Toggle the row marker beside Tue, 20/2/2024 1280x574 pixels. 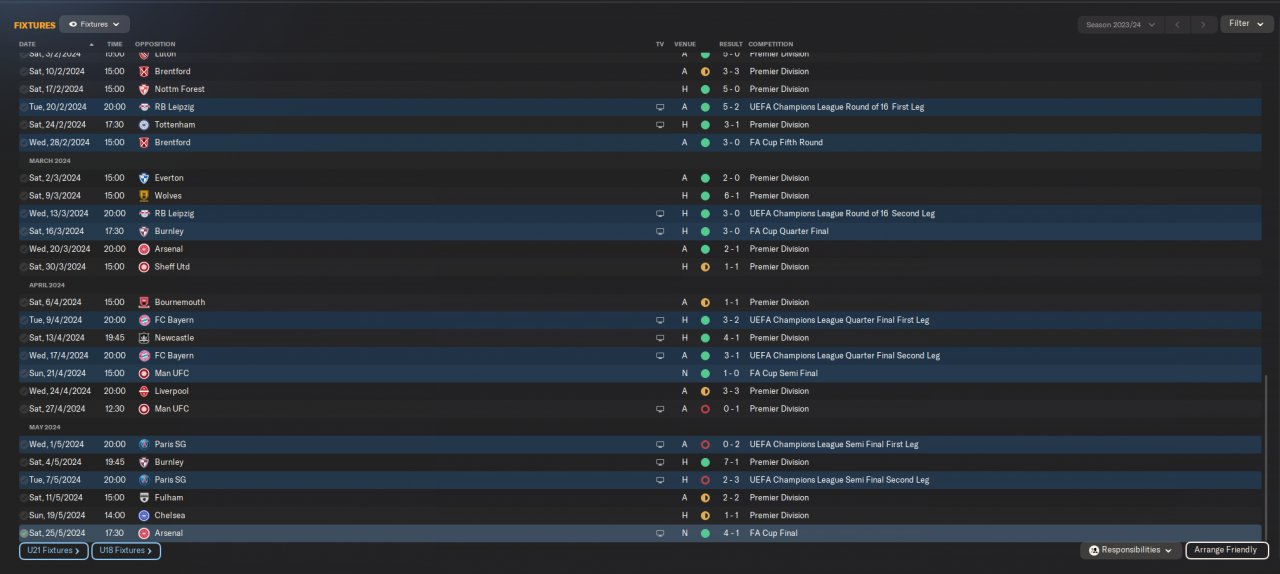point(24,107)
